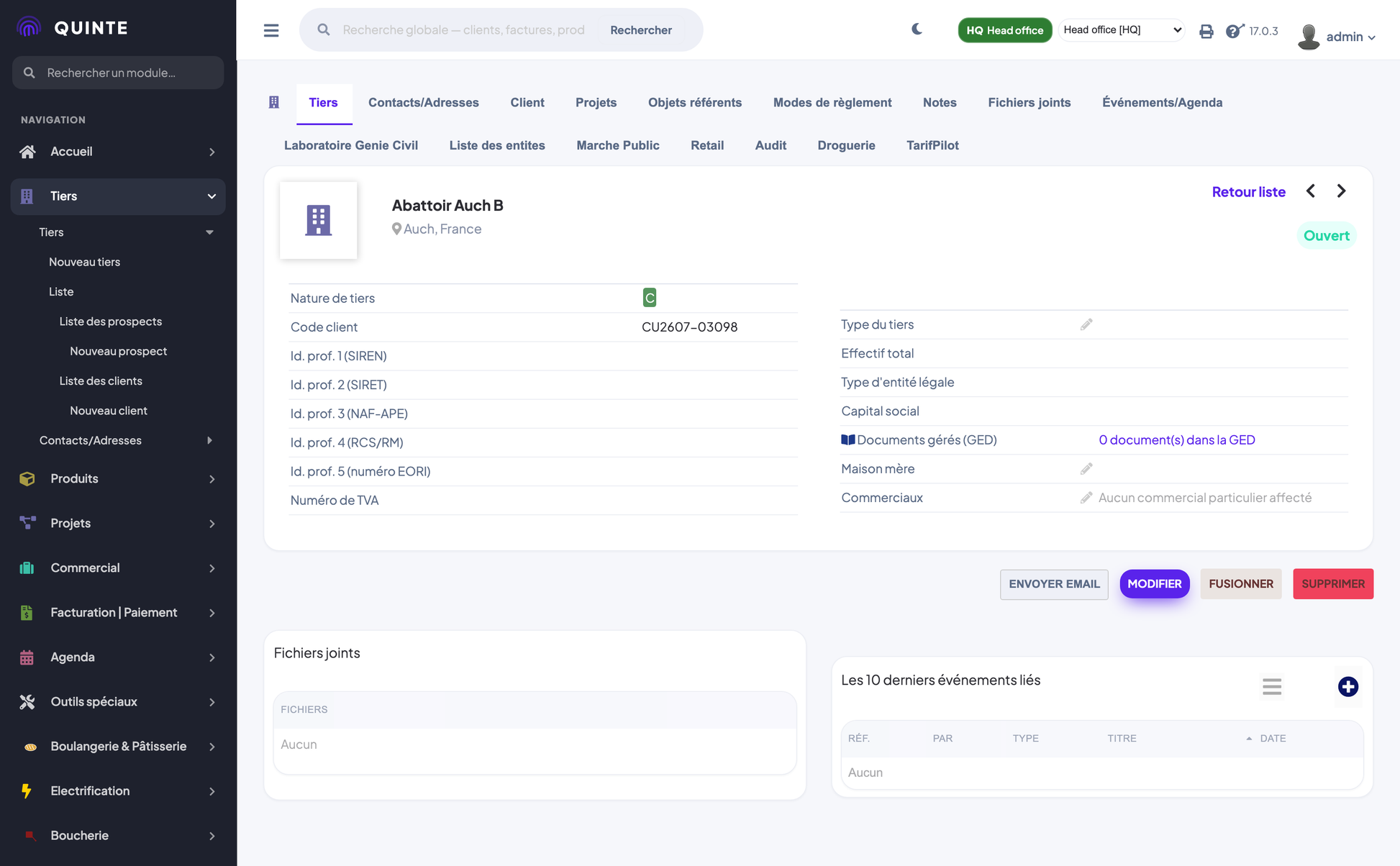Edit Maison mère pencil icon
Screen dimensions: 1400x866
tap(1086, 468)
